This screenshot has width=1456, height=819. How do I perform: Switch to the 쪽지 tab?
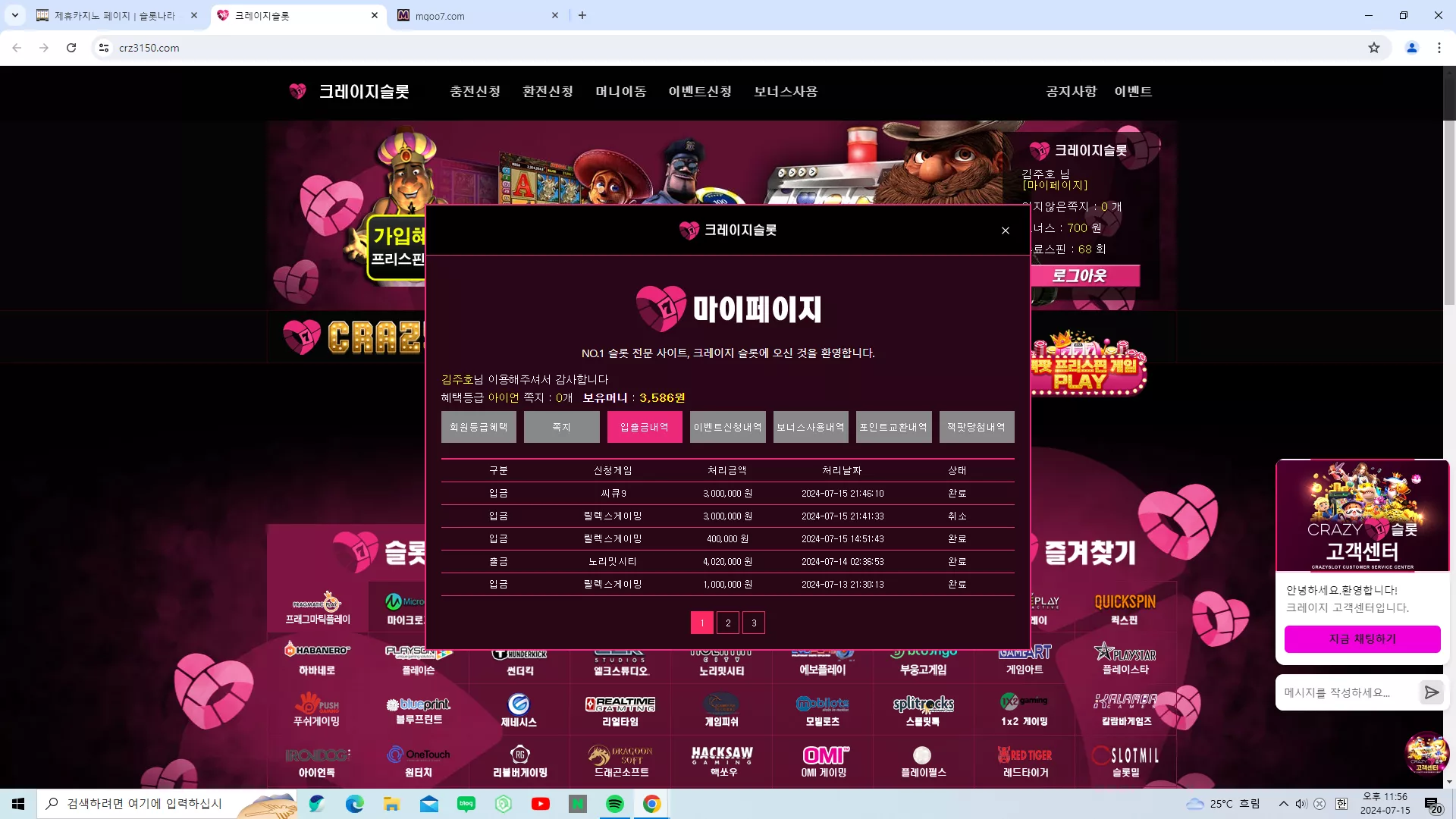pyautogui.click(x=562, y=427)
